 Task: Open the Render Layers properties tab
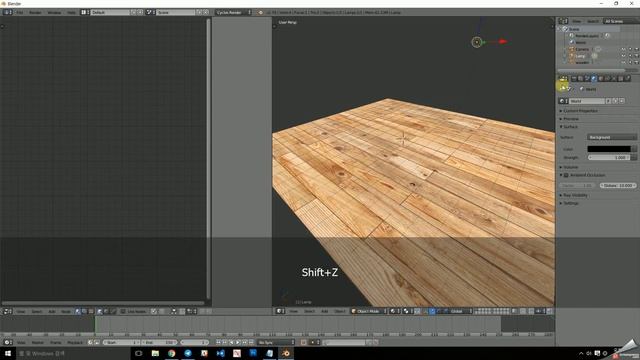coord(580,78)
